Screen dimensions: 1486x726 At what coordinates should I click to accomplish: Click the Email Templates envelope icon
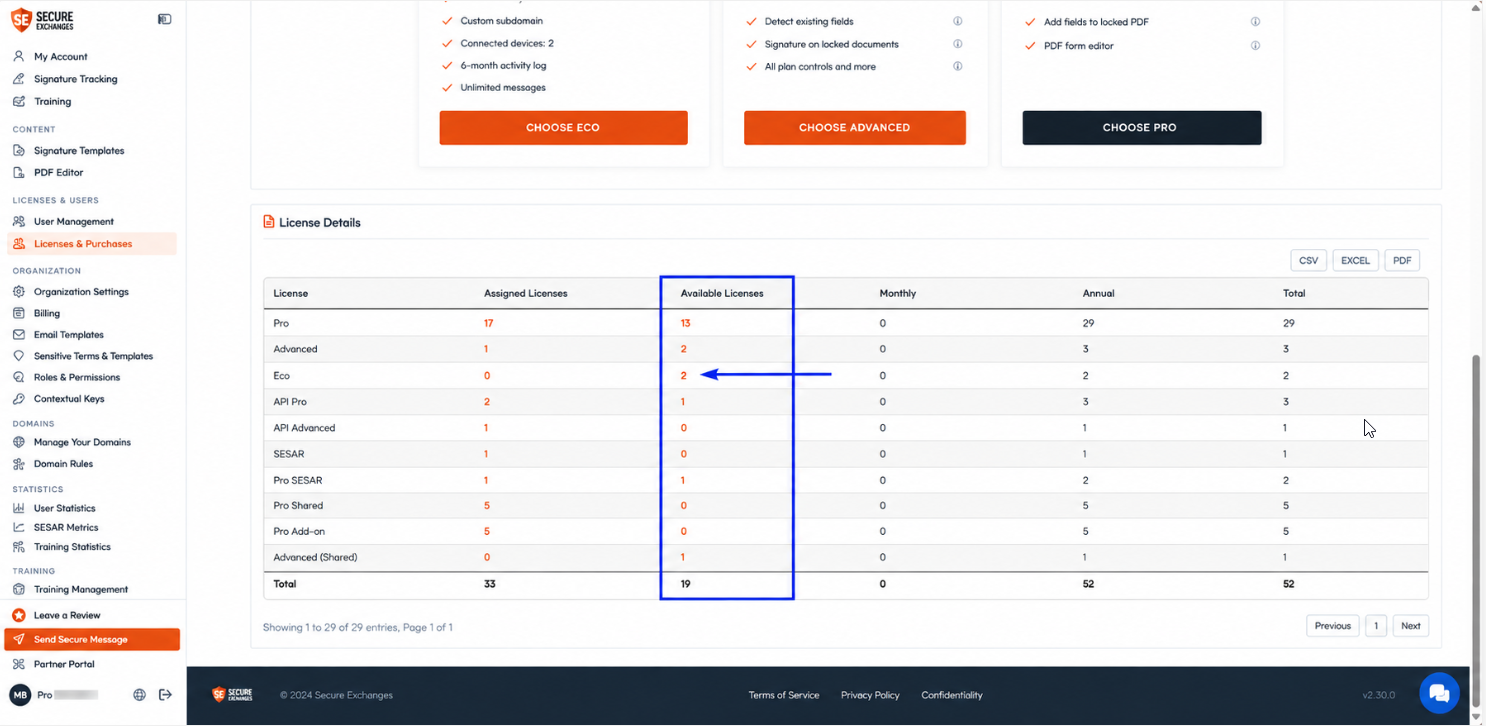19,334
